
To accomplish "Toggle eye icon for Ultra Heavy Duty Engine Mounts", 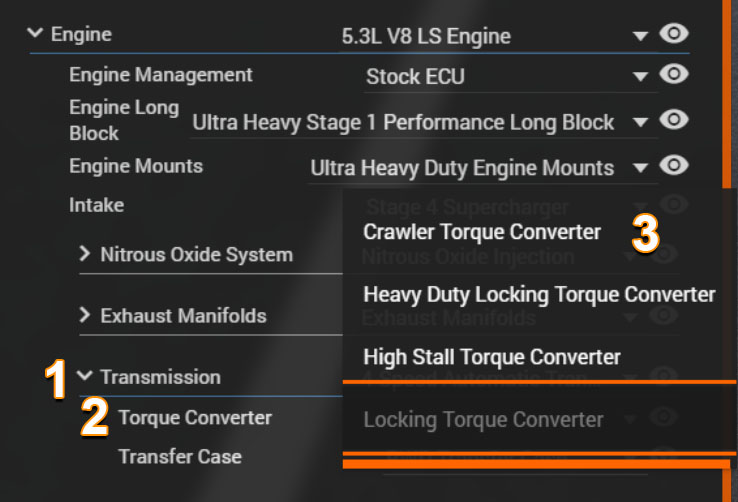I will [674, 165].
